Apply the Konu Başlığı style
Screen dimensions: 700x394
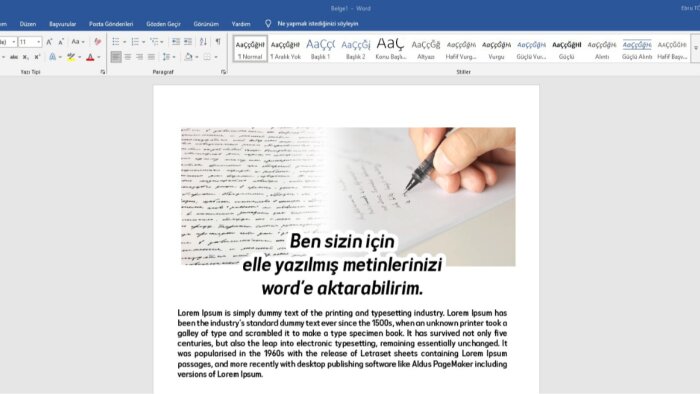391,49
